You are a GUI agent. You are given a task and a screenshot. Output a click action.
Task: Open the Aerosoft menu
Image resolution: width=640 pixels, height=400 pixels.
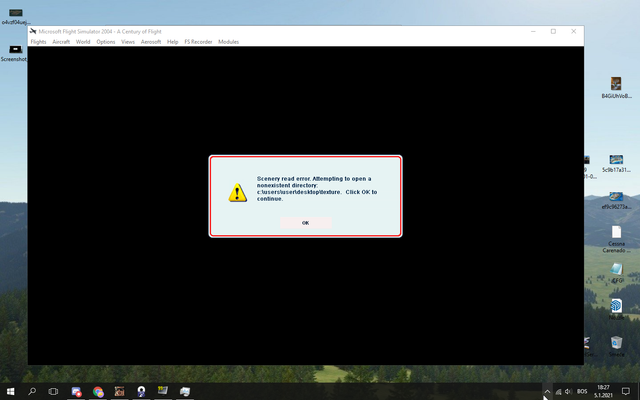point(151,42)
